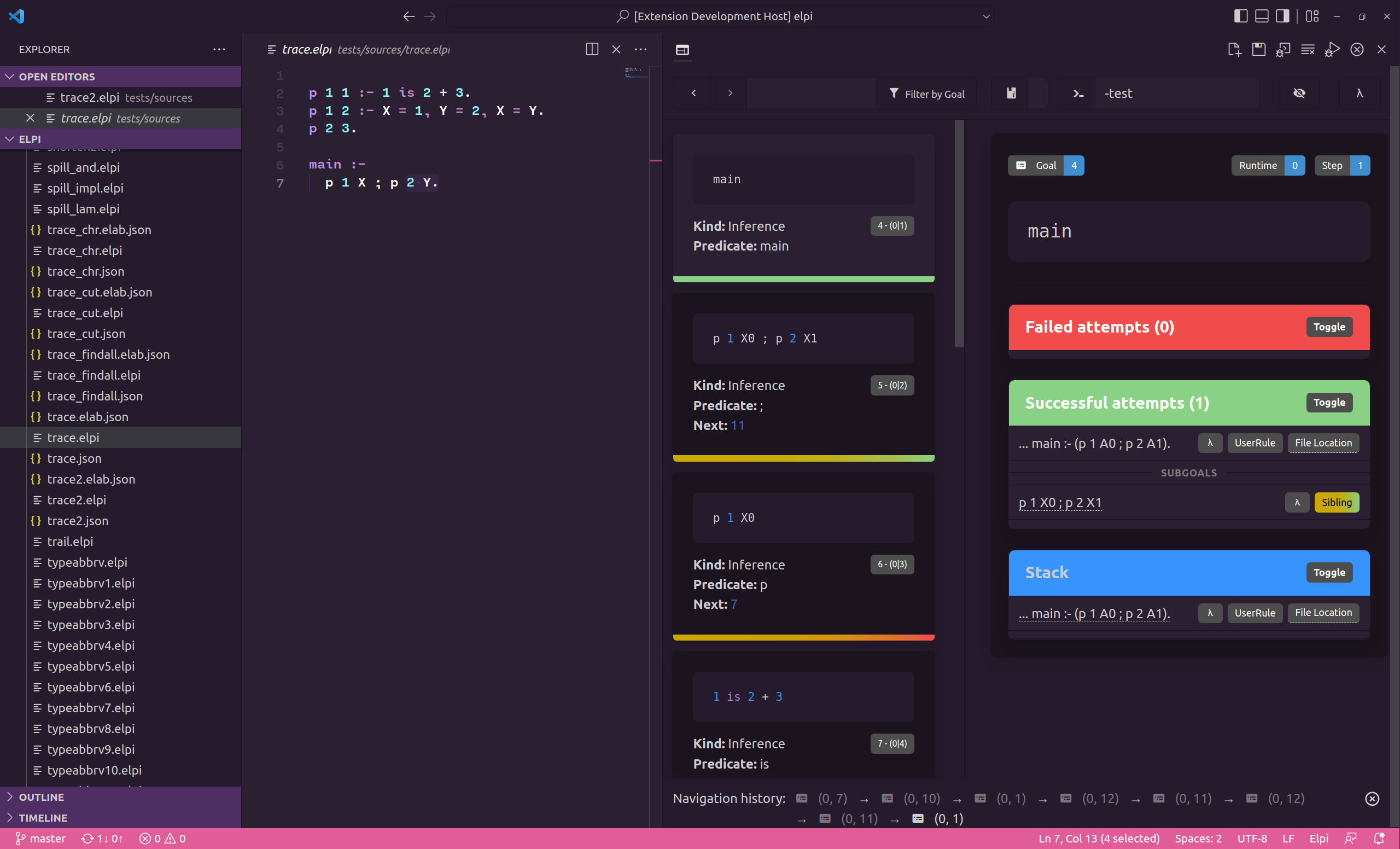
Task: Toggle the Stack section
Action: point(1329,572)
